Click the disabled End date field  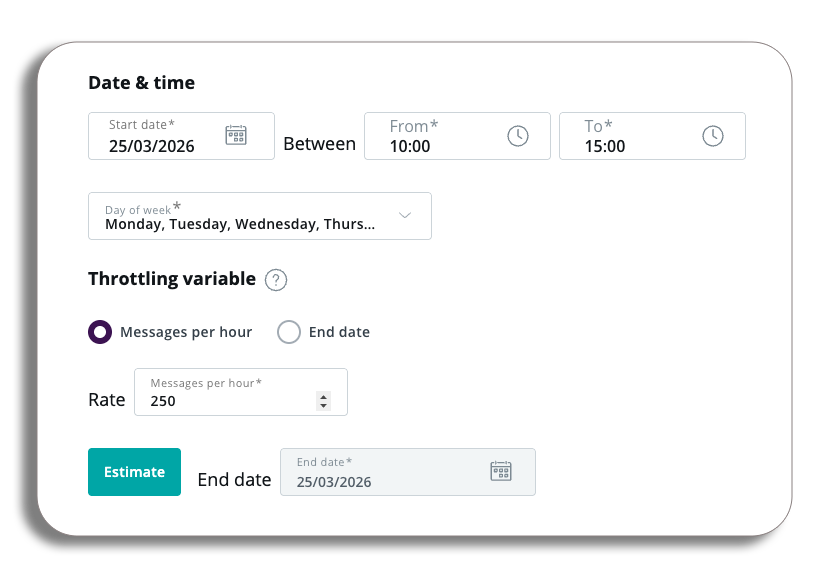(x=408, y=472)
